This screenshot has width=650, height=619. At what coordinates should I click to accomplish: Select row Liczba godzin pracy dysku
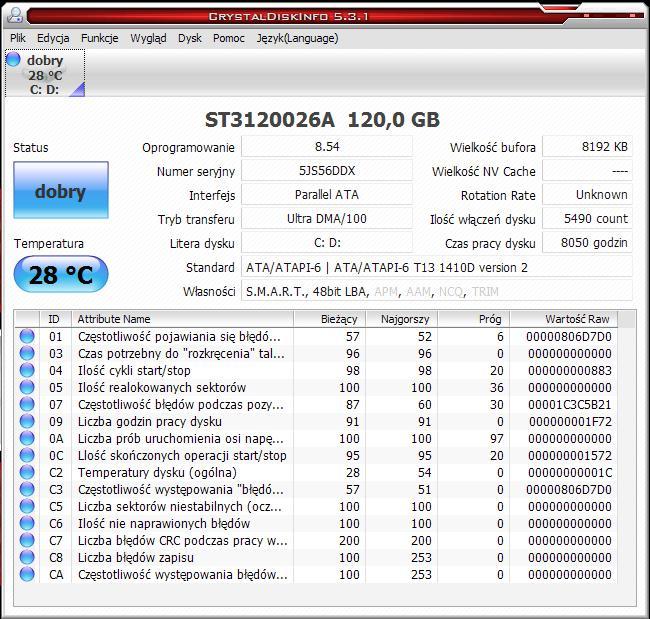(316, 421)
